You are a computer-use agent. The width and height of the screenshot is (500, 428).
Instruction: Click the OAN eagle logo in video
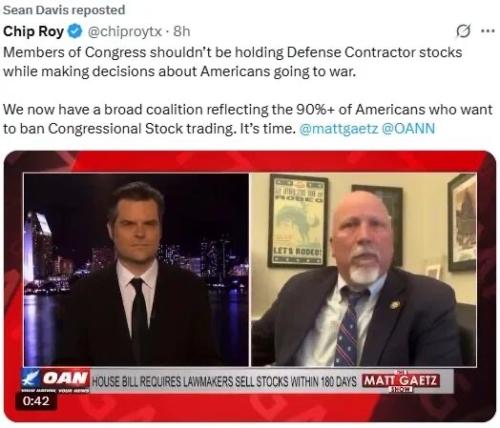coord(31,378)
